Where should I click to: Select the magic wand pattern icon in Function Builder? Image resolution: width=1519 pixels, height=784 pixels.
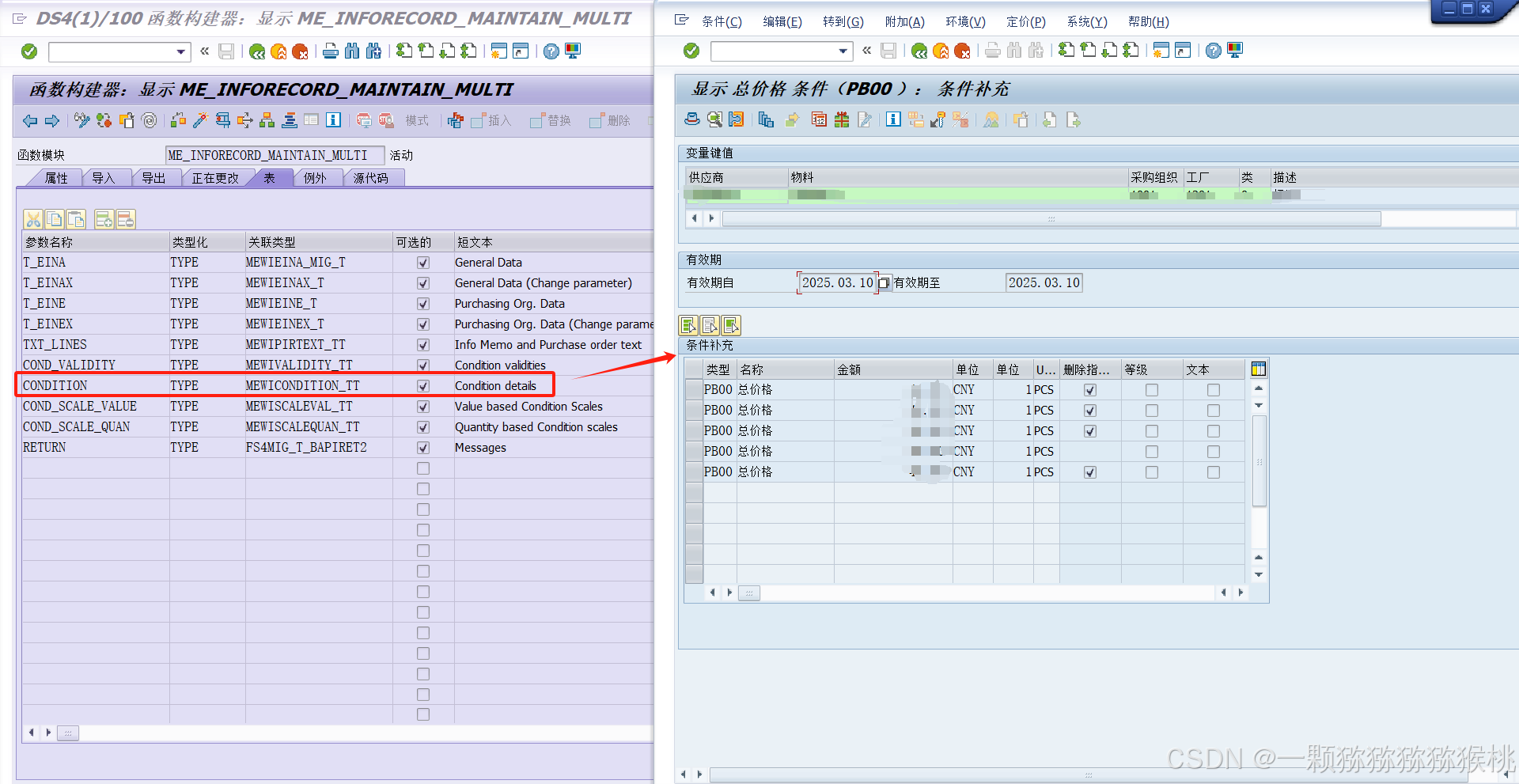[x=199, y=120]
